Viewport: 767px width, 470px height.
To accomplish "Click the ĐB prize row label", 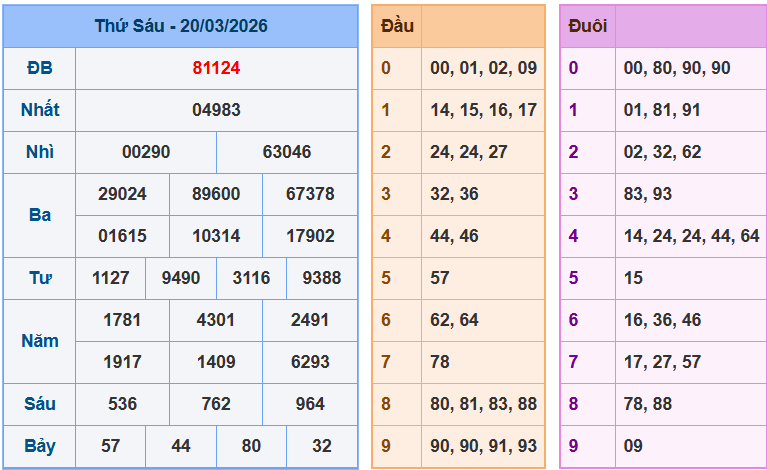I will (40, 68).
